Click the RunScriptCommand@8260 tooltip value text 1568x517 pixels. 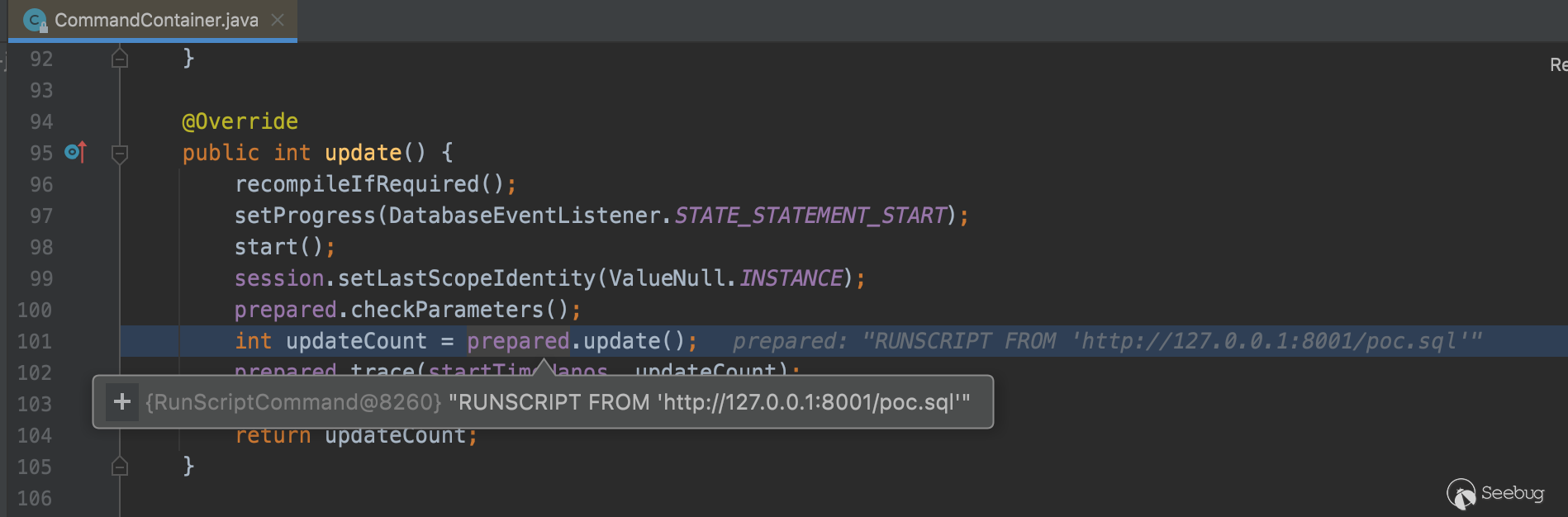(x=557, y=402)
